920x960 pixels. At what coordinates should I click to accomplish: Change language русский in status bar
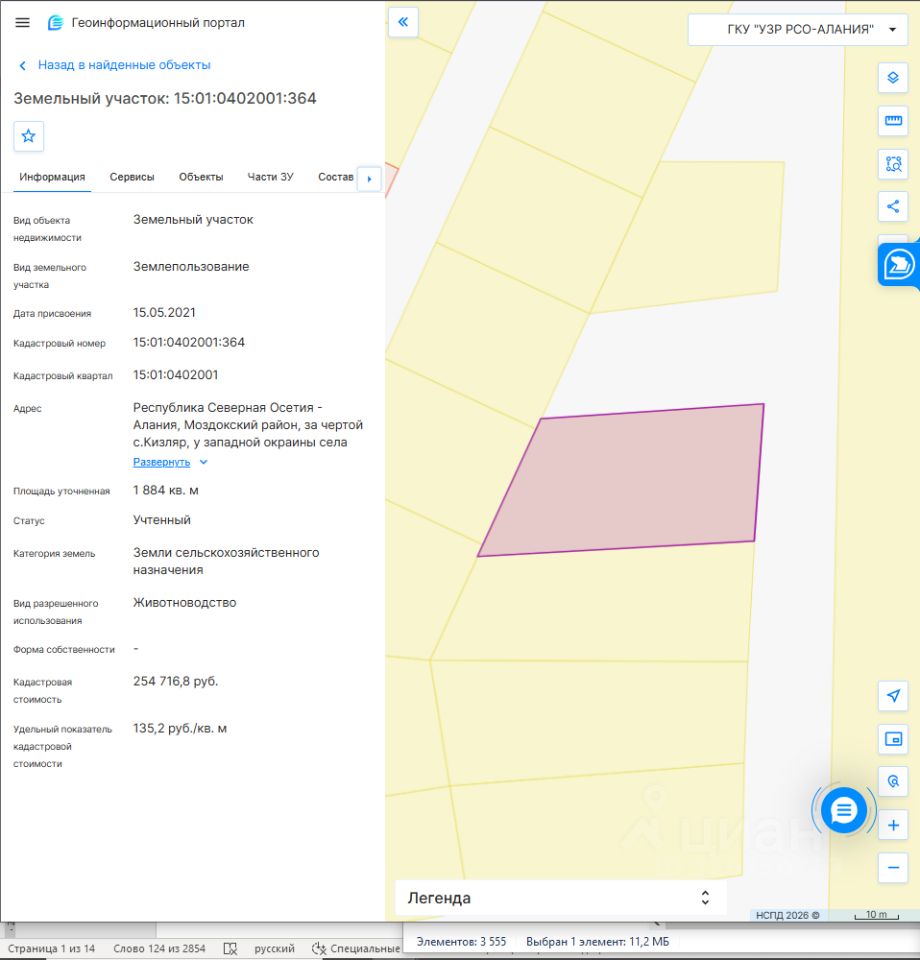[x=274, y=948]
